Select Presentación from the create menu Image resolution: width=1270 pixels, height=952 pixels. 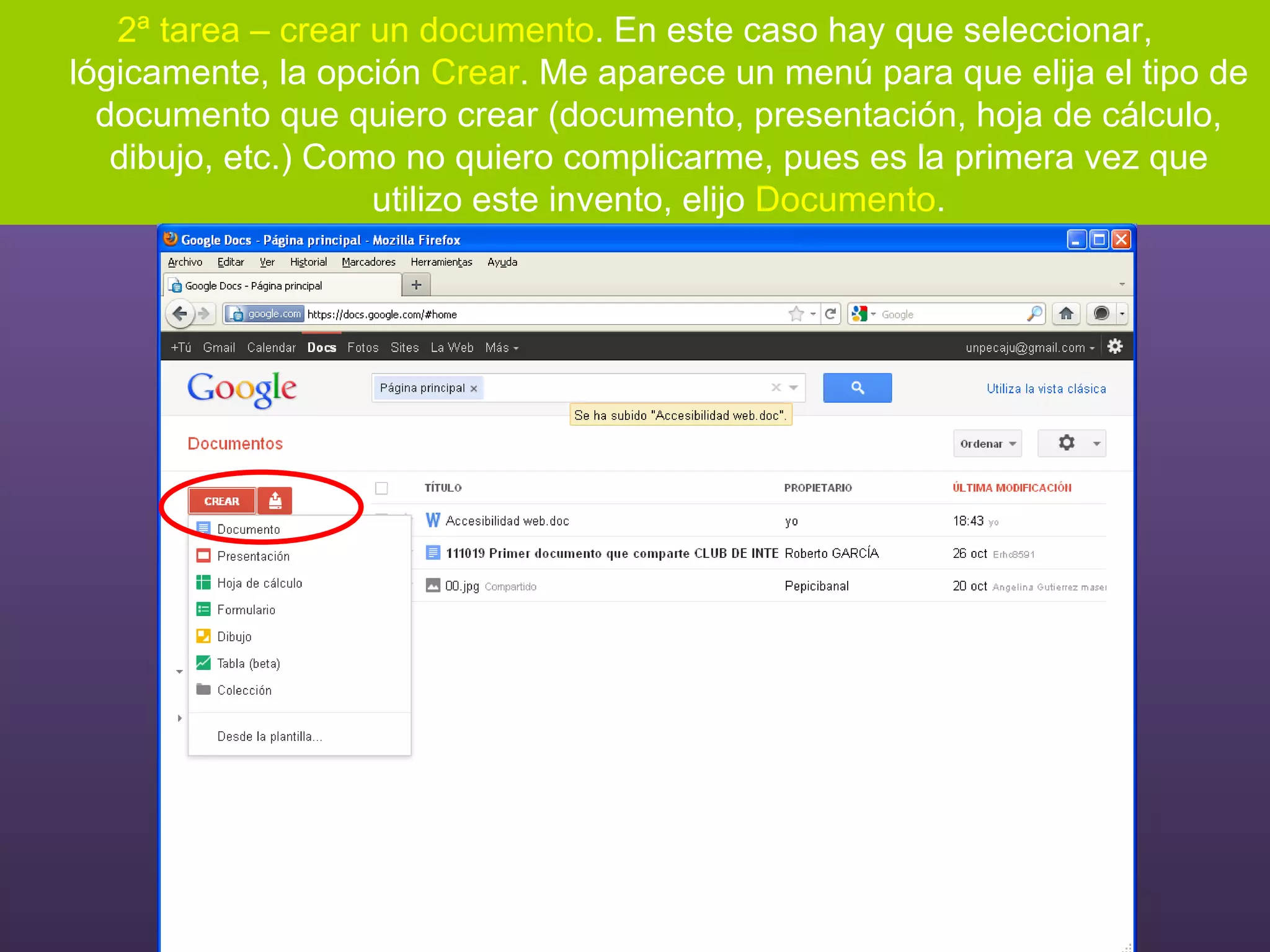[x=300, y=556]
